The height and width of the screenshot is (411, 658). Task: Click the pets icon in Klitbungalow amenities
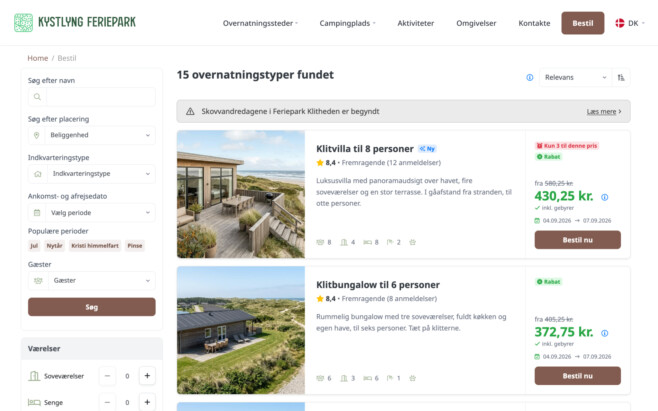tap(413, 378)
